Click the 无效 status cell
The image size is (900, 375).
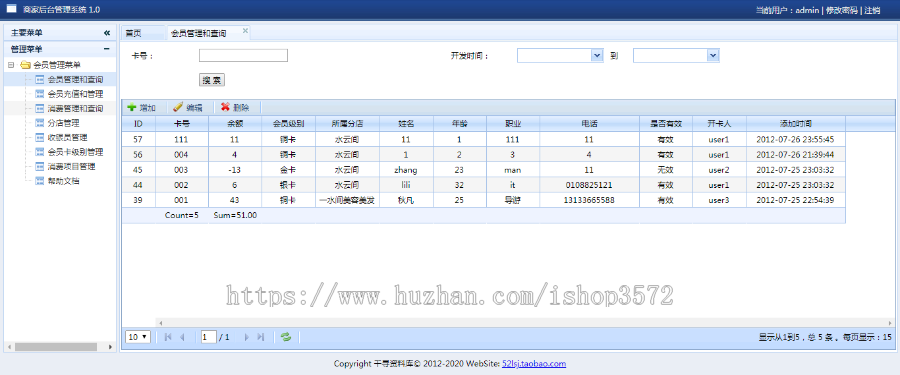[x=665, y=170]
